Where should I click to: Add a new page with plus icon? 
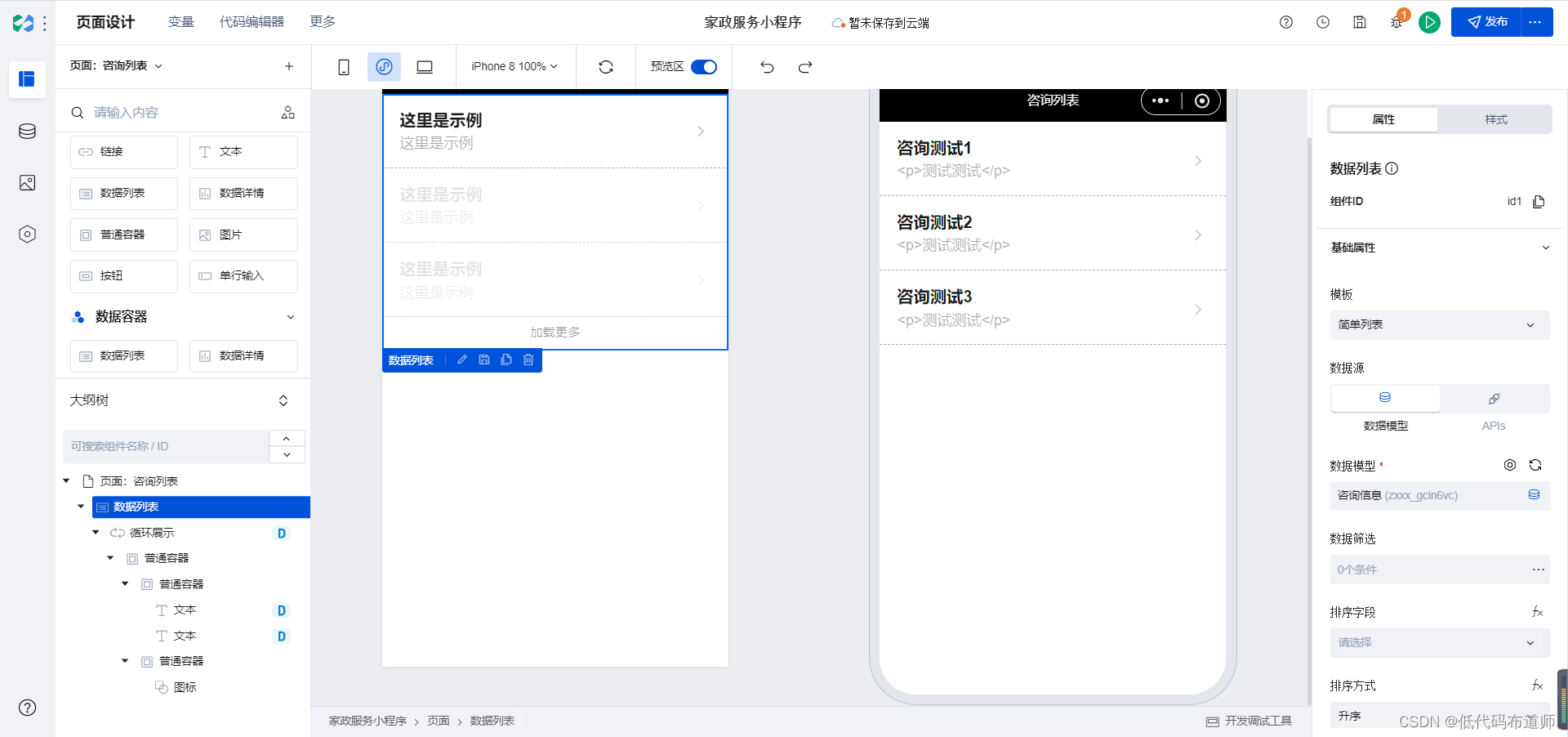289,66
